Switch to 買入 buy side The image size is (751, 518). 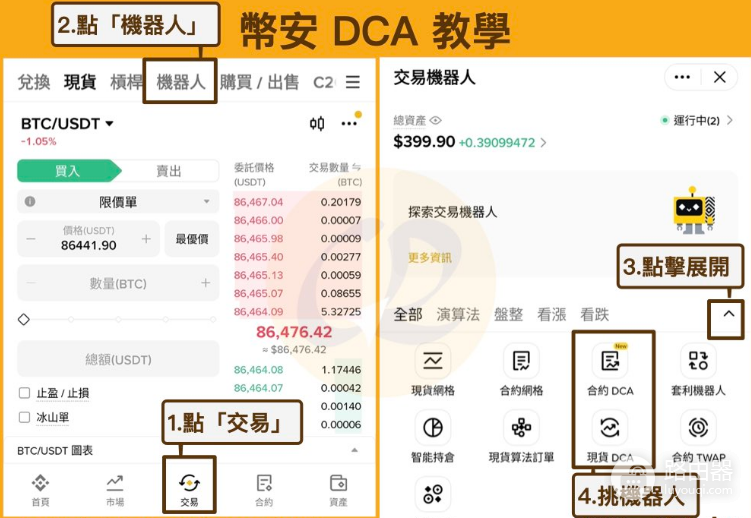pyautogui.click(x=68, y=171)
